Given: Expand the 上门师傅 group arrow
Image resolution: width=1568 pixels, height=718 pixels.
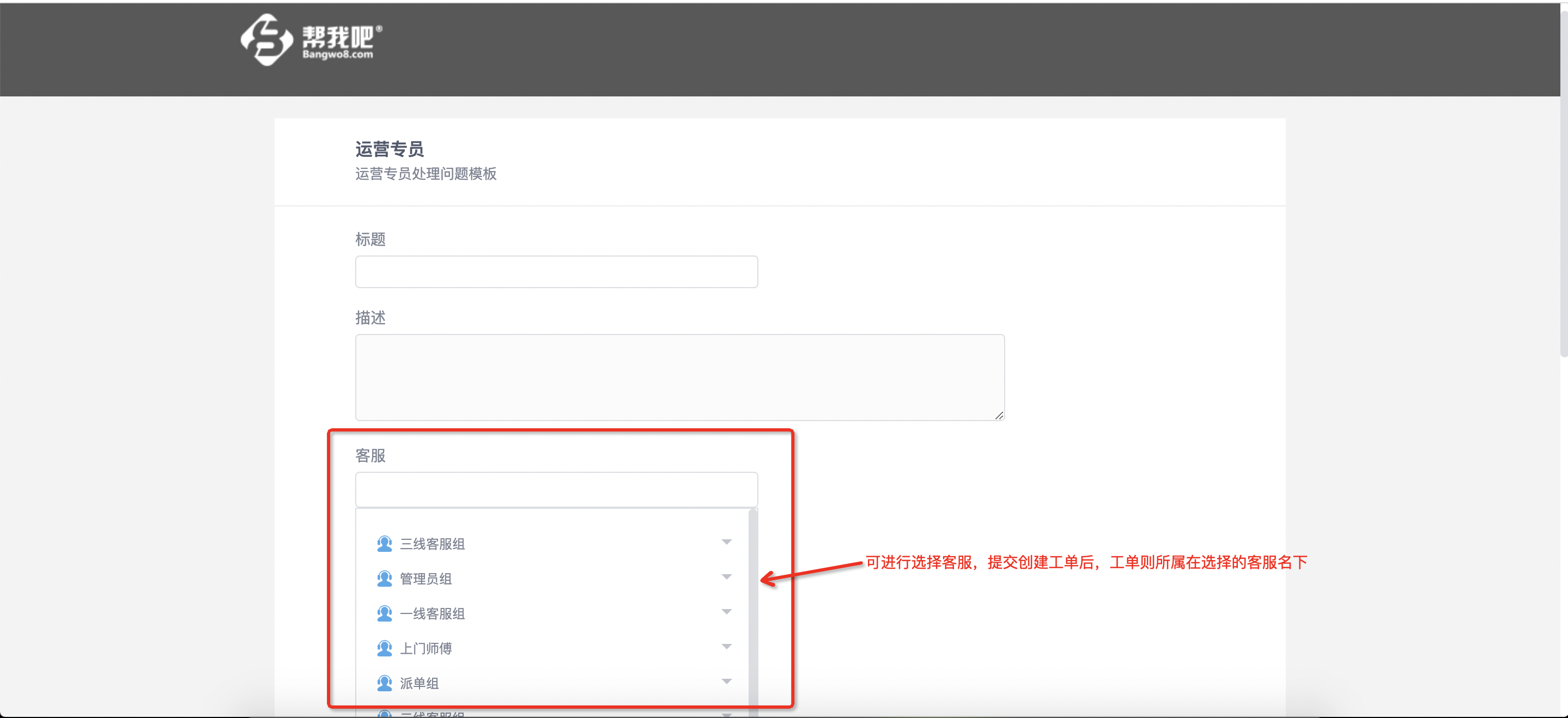Looking at the screenshot, I should point(726,646).
